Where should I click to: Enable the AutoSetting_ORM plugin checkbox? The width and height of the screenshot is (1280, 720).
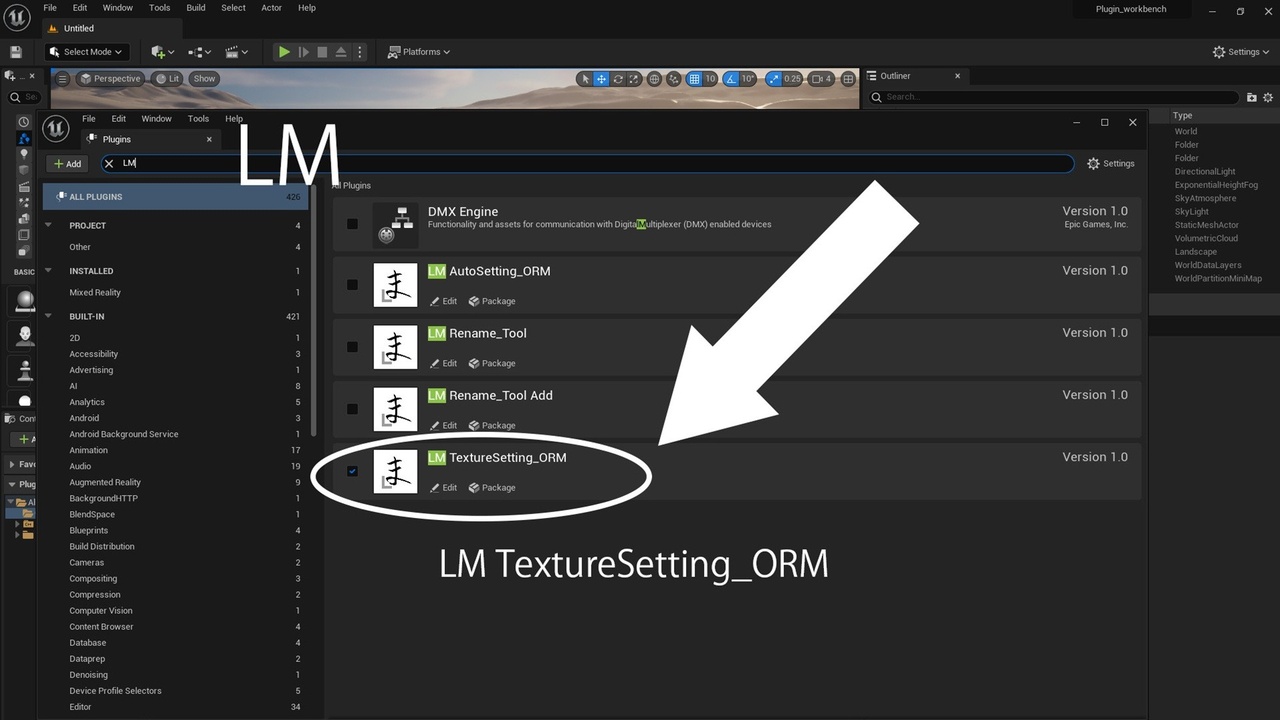pos(352,284)
